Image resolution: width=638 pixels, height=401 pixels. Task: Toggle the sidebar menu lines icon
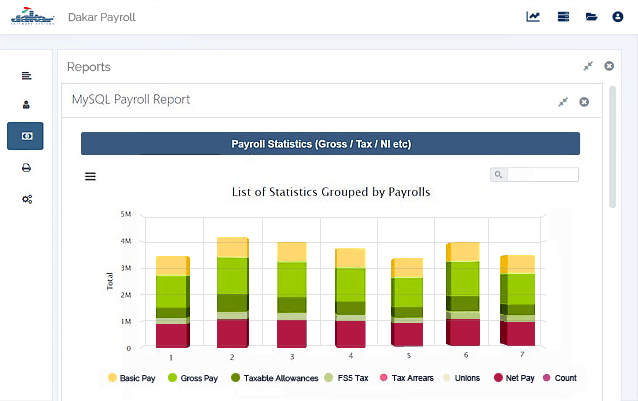pos(26,76)
